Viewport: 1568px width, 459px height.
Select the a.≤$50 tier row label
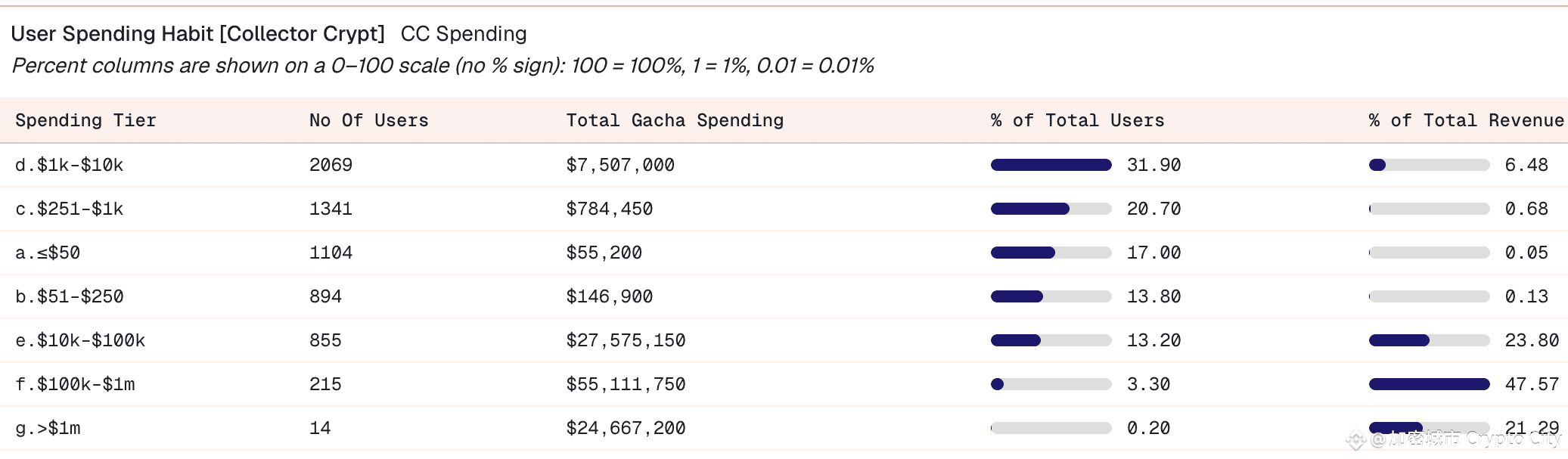(x=48, y=253)
